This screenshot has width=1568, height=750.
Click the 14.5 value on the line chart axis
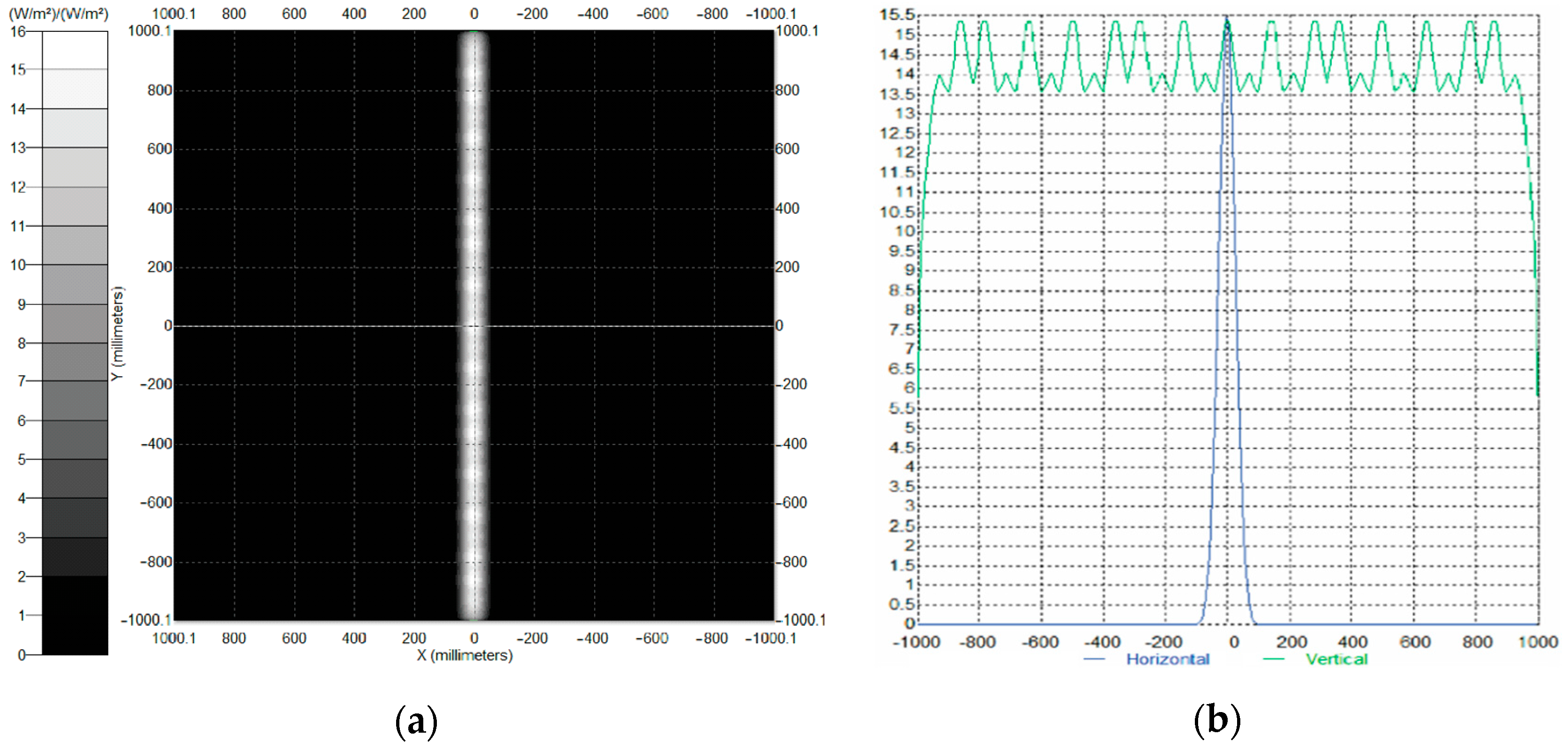pyautogui.click(x=897, y=55)
